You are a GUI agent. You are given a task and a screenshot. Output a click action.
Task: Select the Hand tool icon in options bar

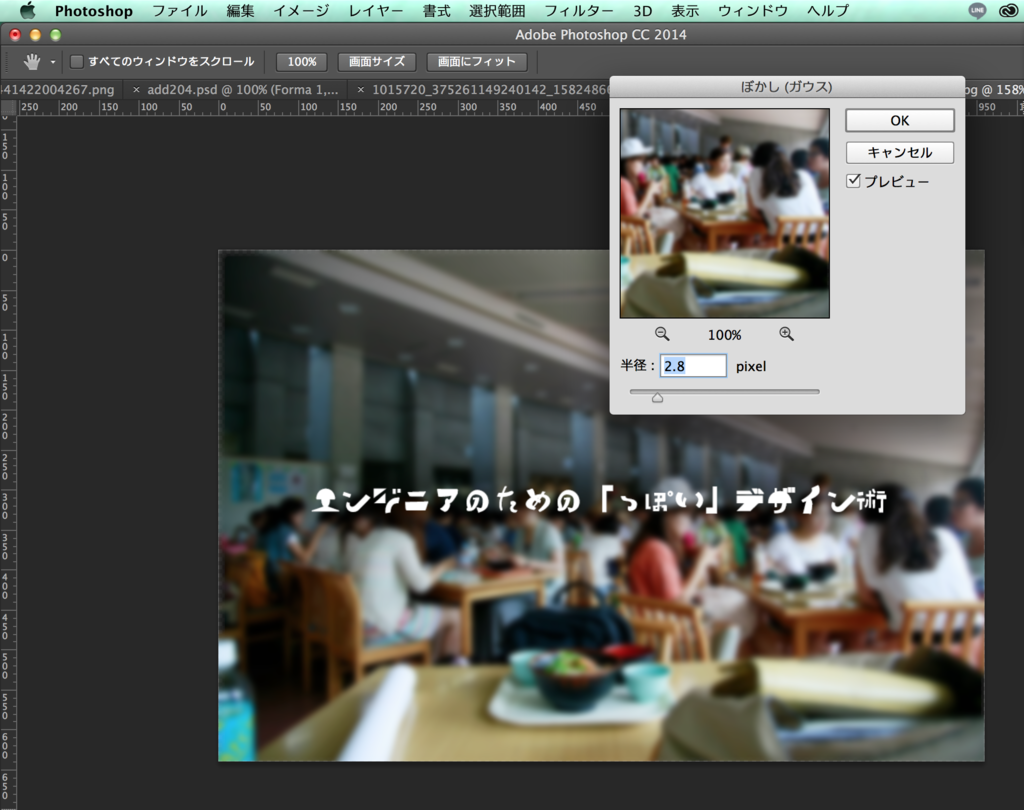31,62
